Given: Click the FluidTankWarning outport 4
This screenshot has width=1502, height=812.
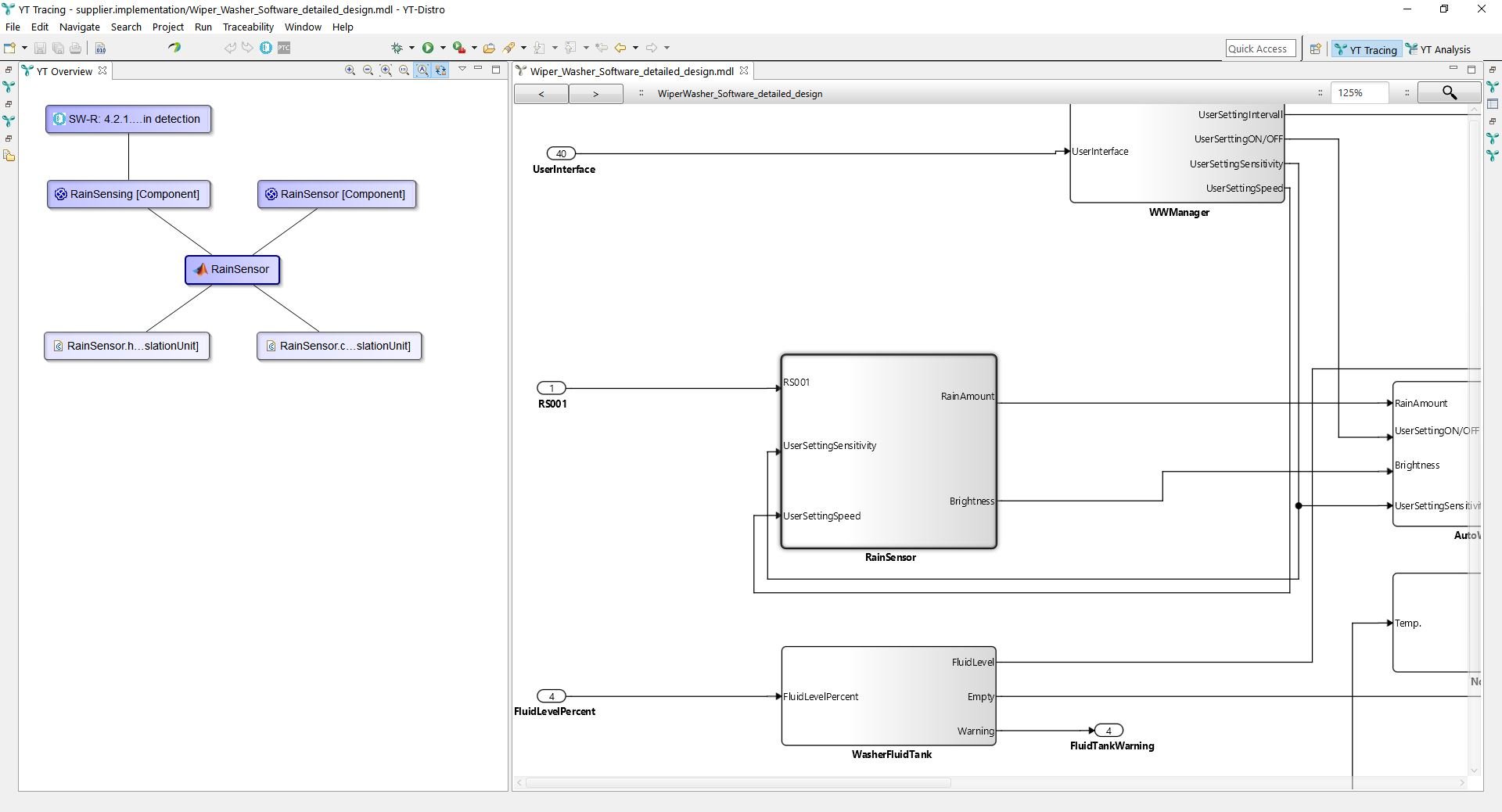Looking at the screenshot, I should [x=1109, y=731].
